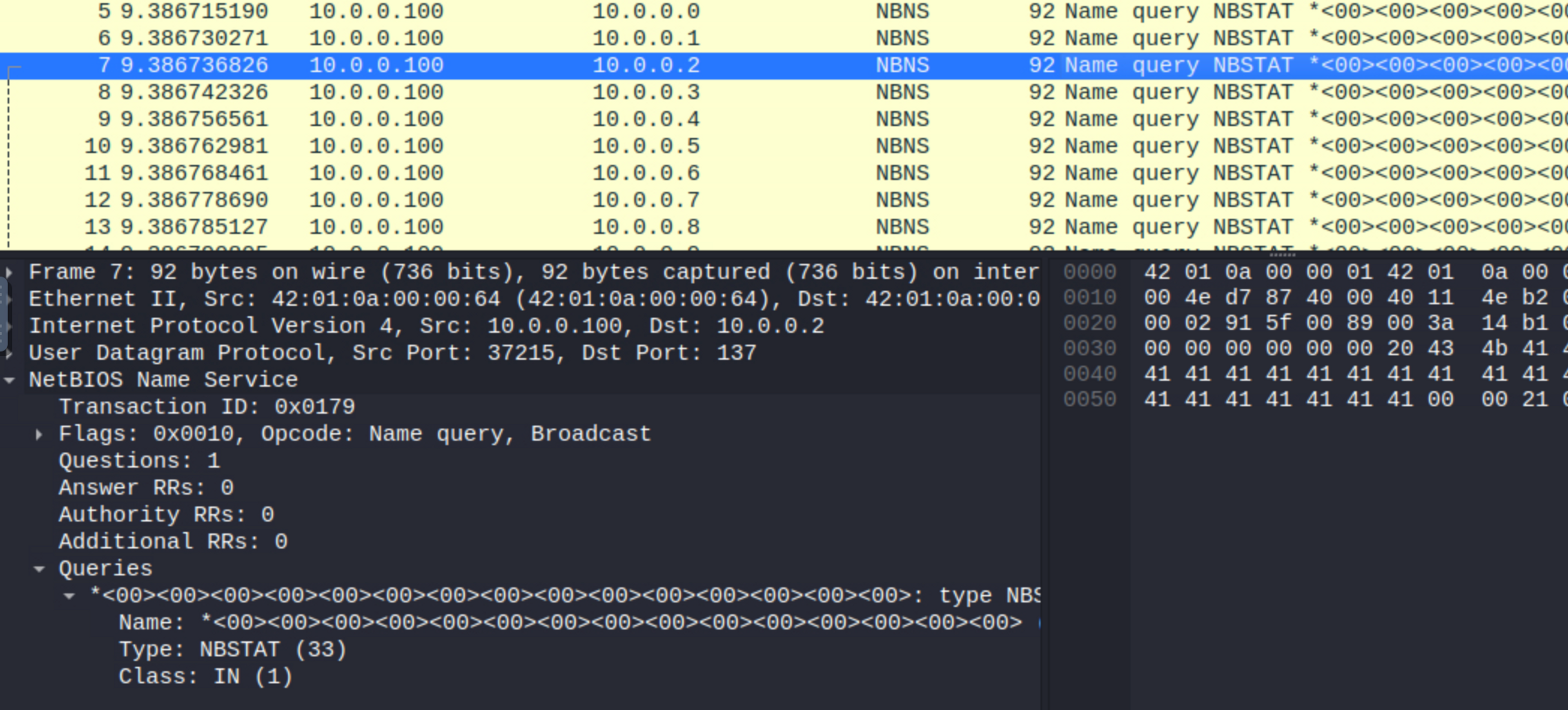
Task: Highlight the Type: NBSTAT (33) field
Action: point(232,650)
